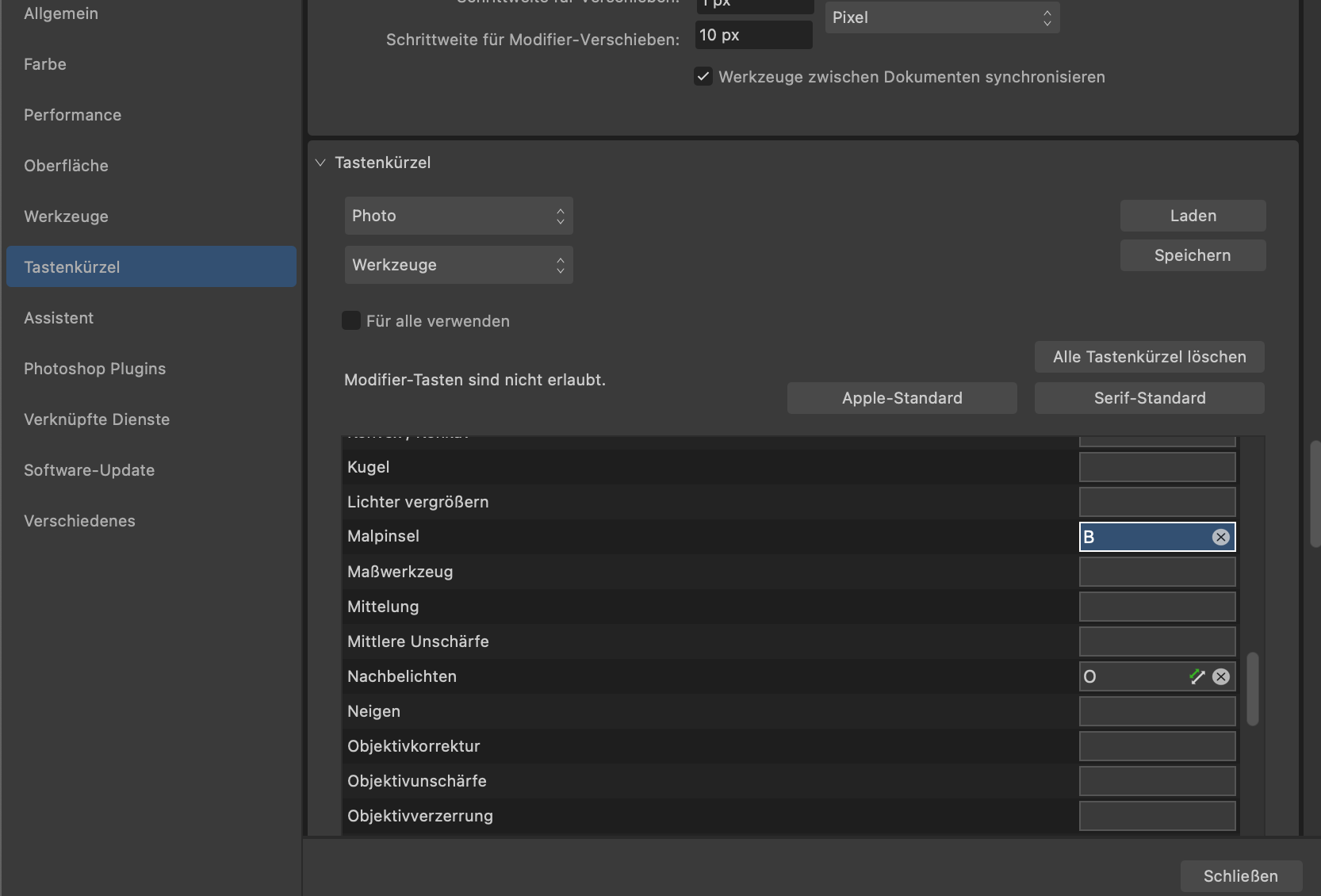Click the Lichter vergrößern shortcut field
This screenshot has height=896, width=1321.
point(1157,502)
